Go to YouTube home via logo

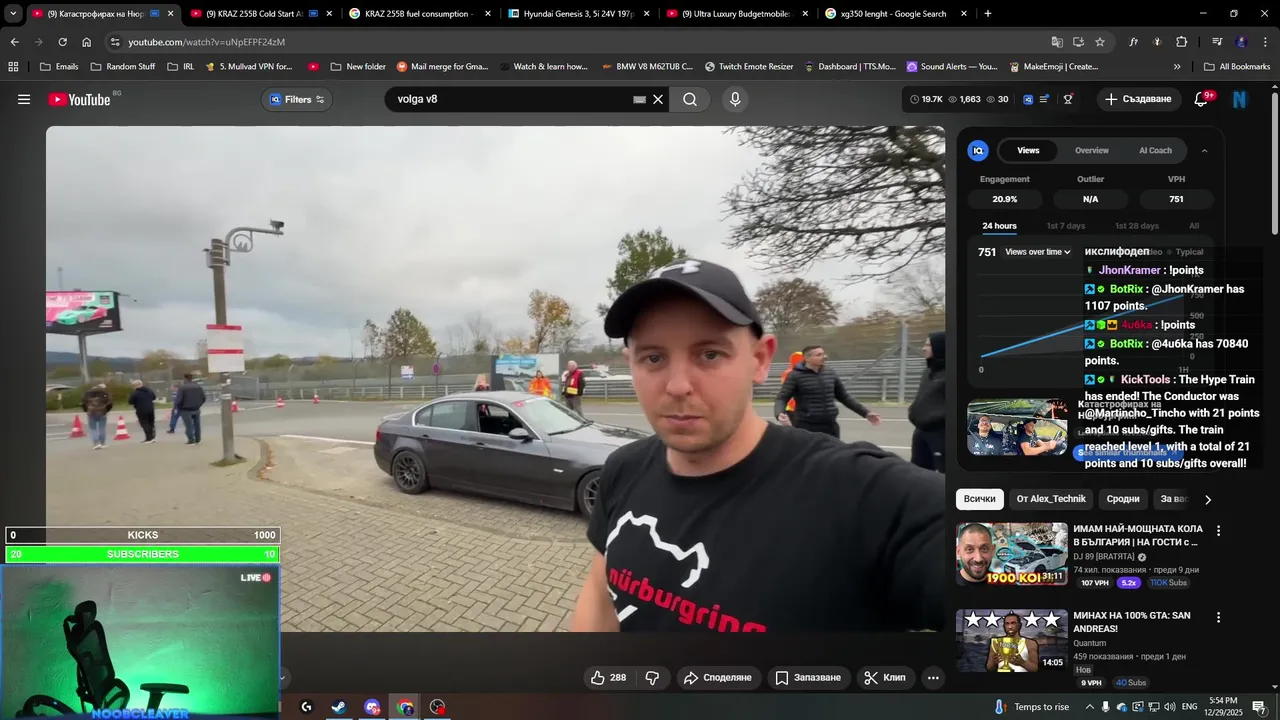coord(79,99)
